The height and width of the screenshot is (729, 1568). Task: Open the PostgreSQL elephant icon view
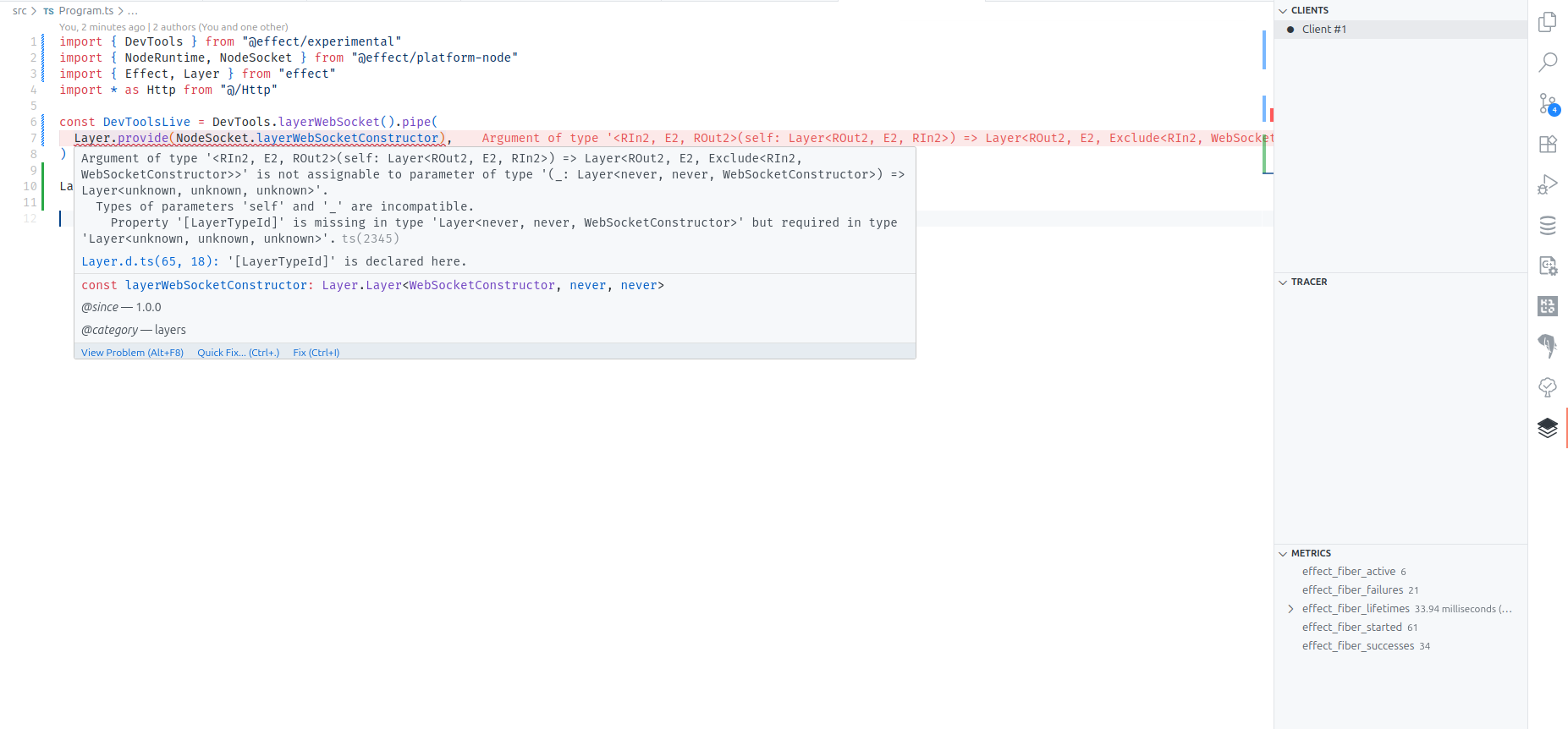(x=1548, y=346)
